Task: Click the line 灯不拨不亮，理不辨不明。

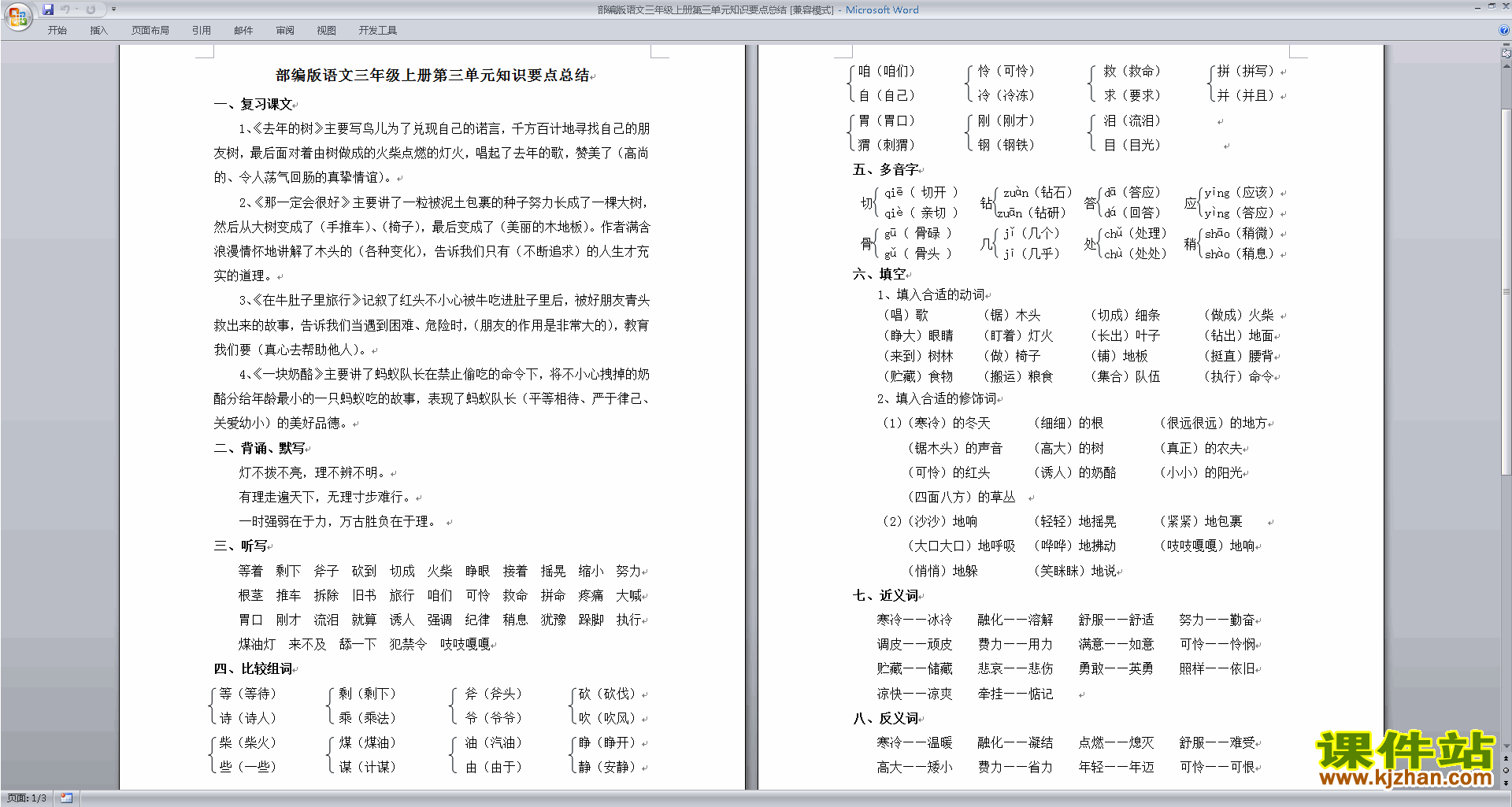Action: pyautogui.click(x=314, y=472)
